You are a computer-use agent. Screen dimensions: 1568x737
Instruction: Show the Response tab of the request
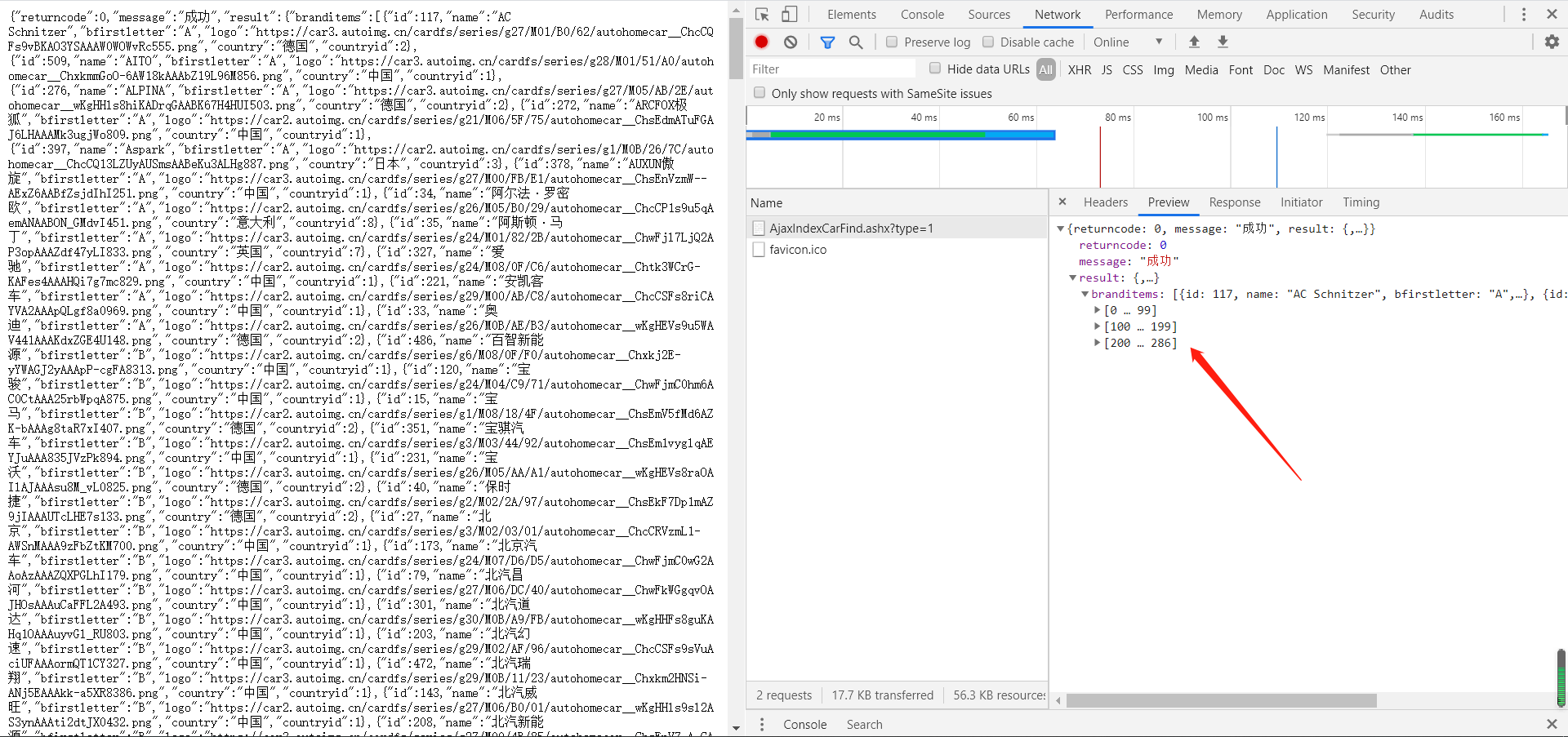[1235, 202]
